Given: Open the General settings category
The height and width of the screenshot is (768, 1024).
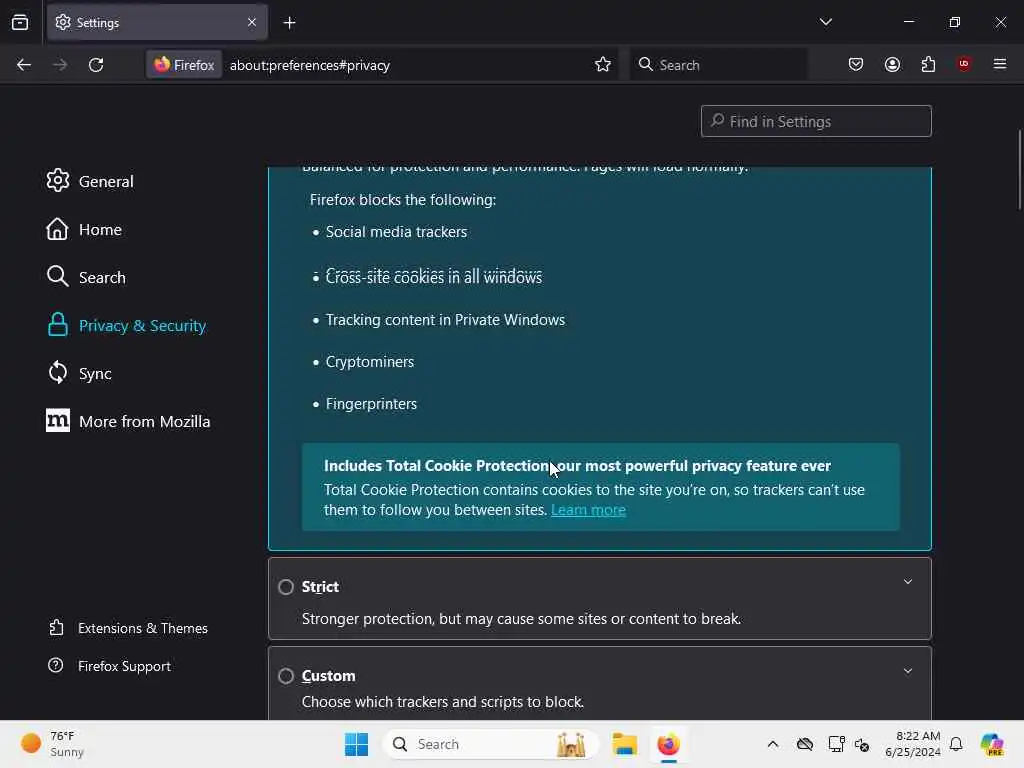Looking at the screenshot, I should 90,181.
